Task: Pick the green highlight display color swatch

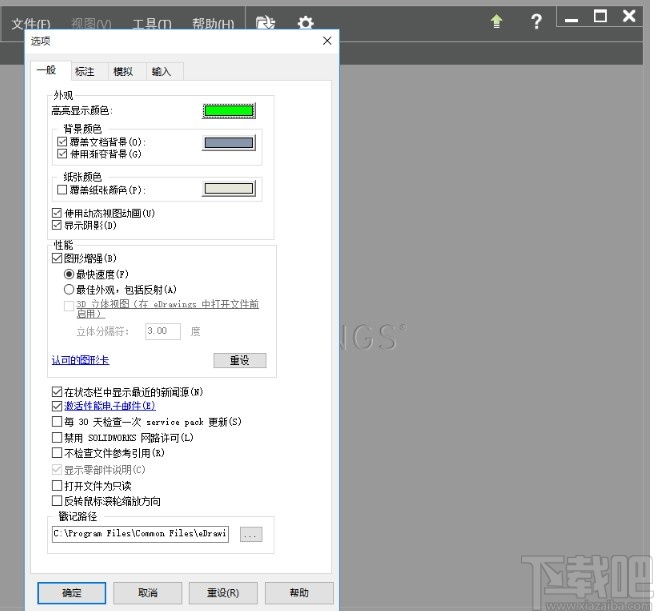Action: (x=228, y=111)
